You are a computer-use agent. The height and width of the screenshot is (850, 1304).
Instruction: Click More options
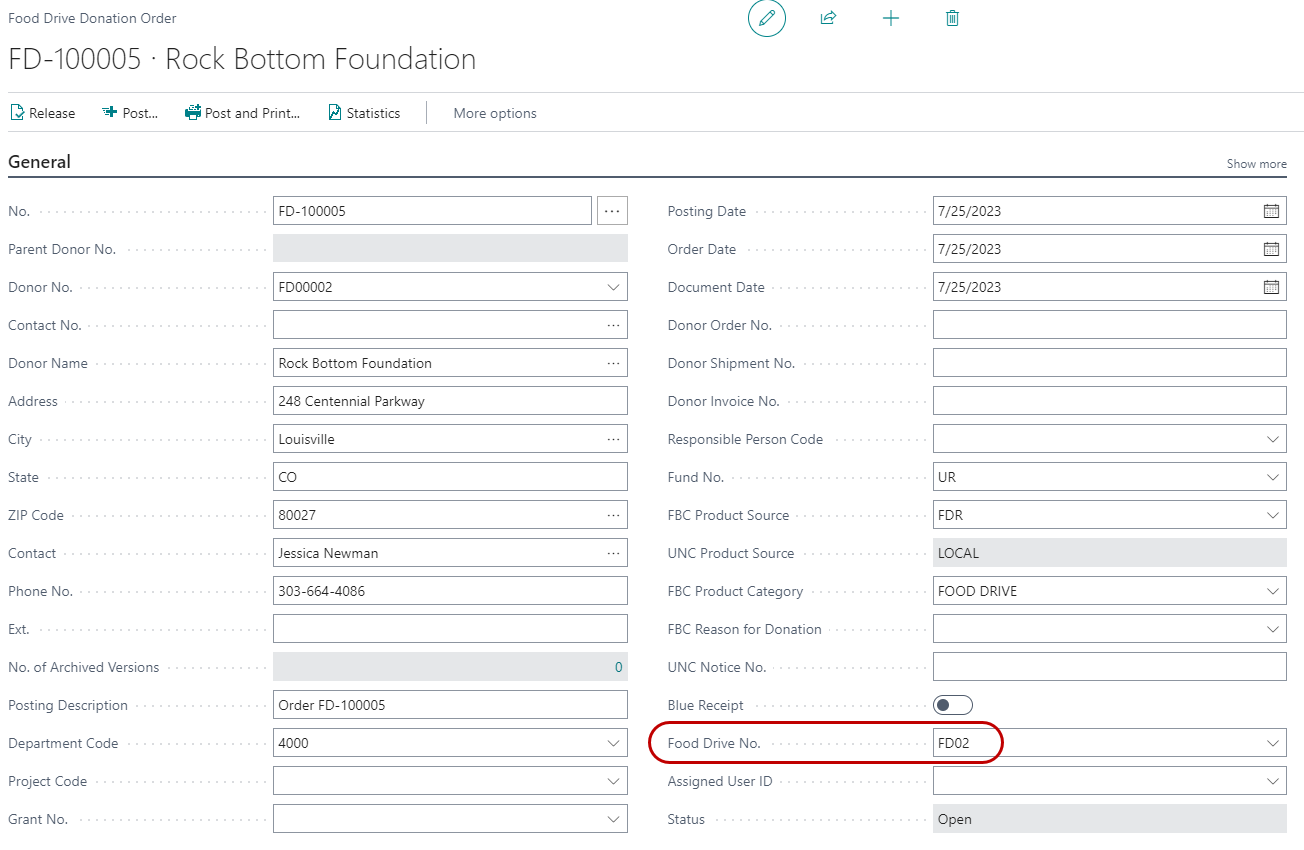[495, 113]
